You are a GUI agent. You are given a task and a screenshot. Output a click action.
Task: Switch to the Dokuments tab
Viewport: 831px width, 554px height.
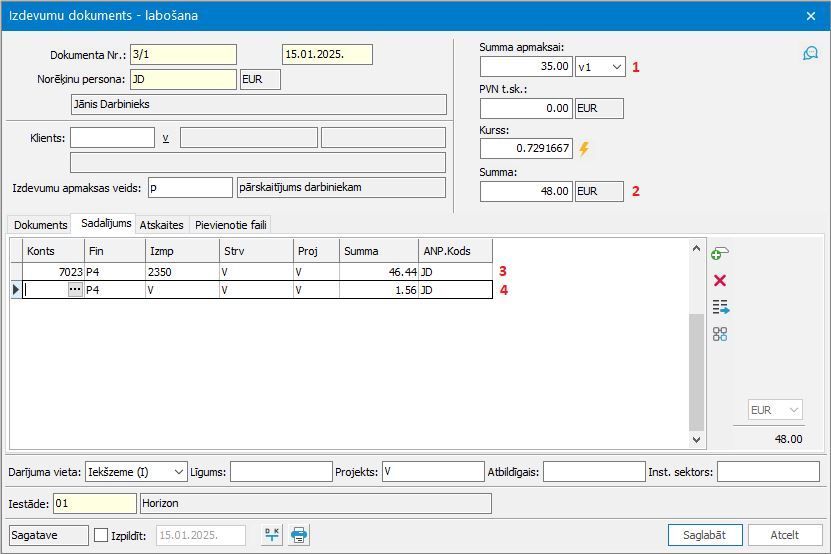(40, 225)
